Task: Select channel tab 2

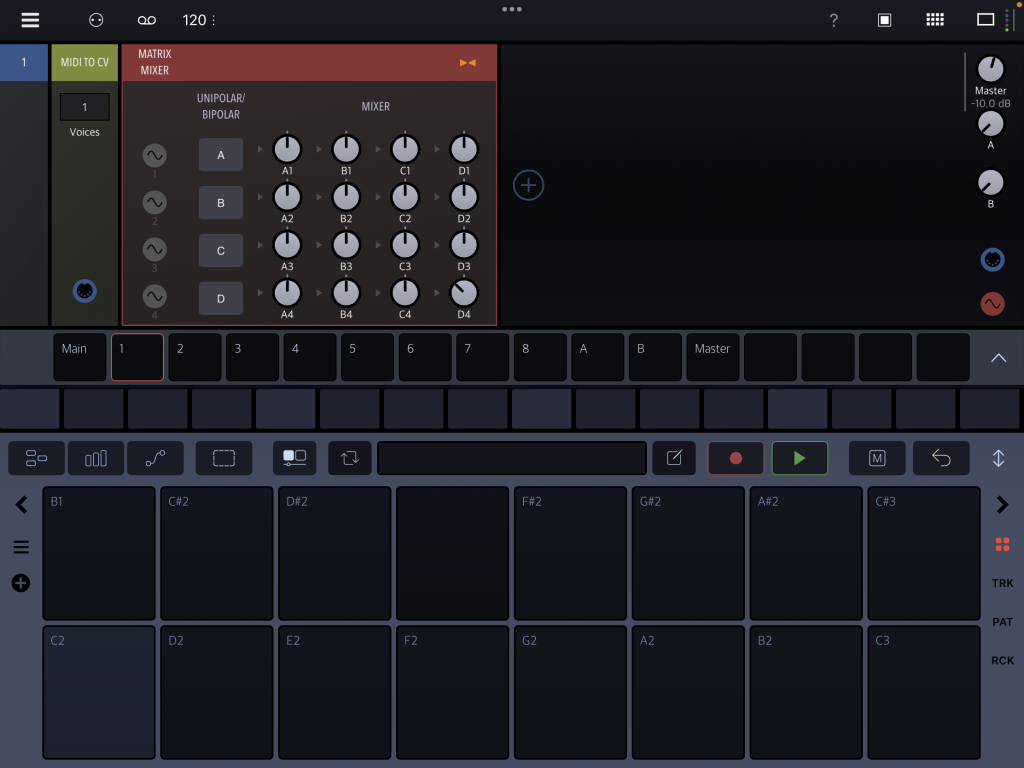Action: (x=195, y=357)
